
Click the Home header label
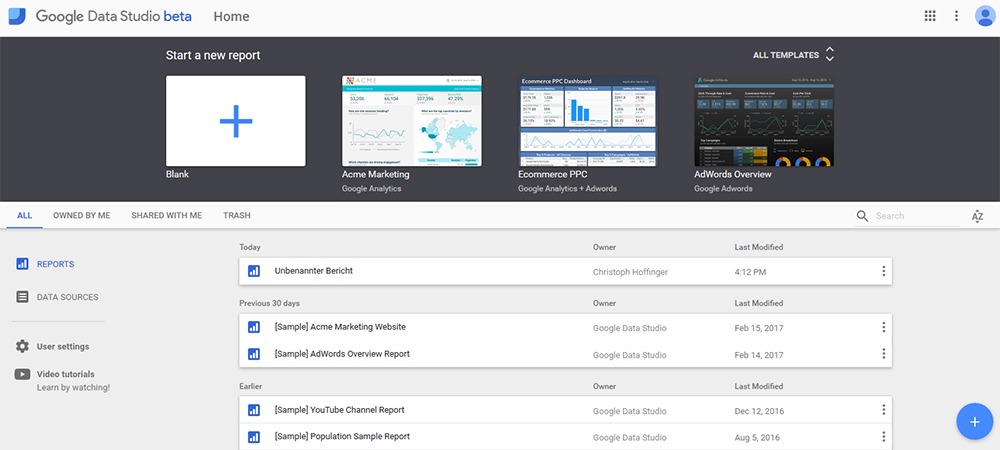232,17
